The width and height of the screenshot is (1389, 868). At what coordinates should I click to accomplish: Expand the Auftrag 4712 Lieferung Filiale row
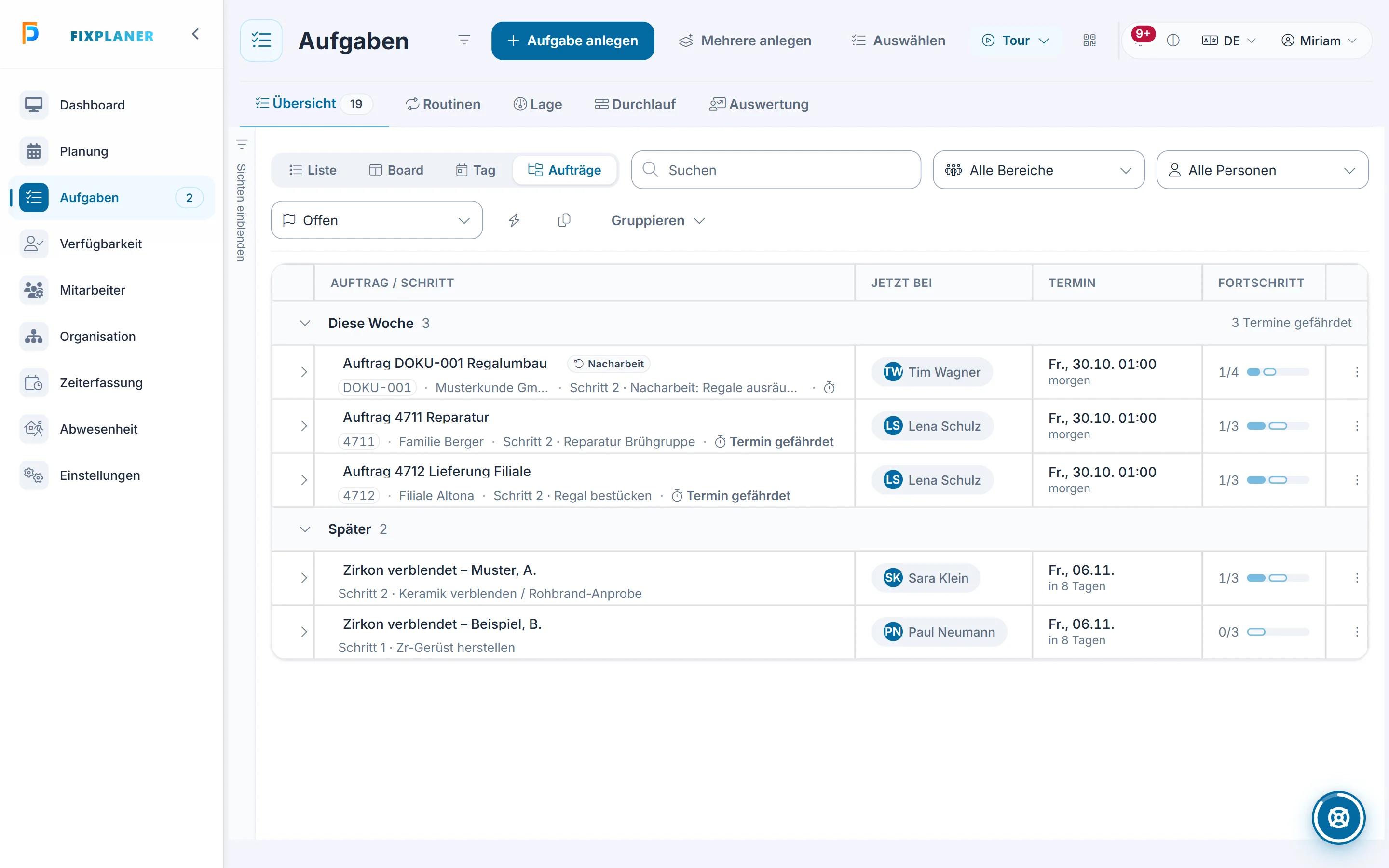point(304,480)
